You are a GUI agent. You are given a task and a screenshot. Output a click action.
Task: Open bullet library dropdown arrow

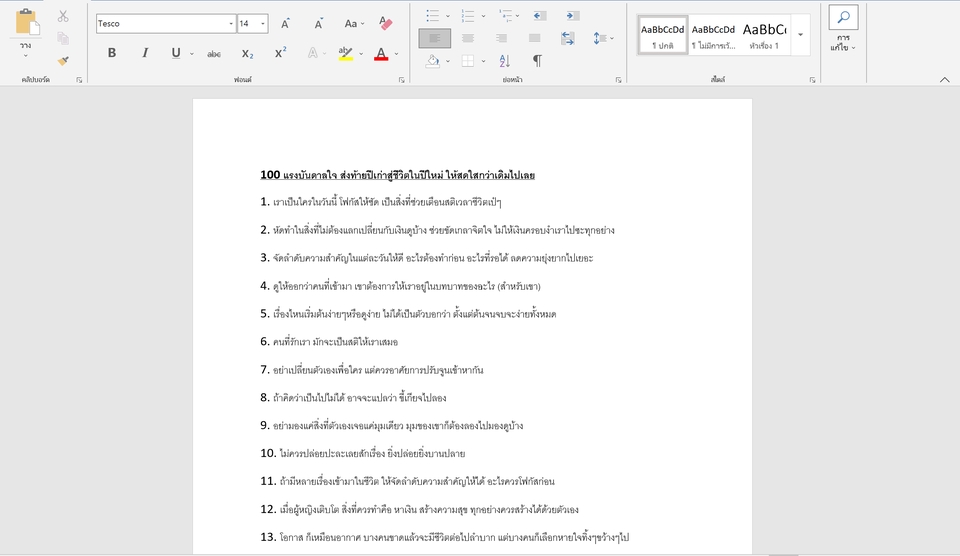(448, 16)
